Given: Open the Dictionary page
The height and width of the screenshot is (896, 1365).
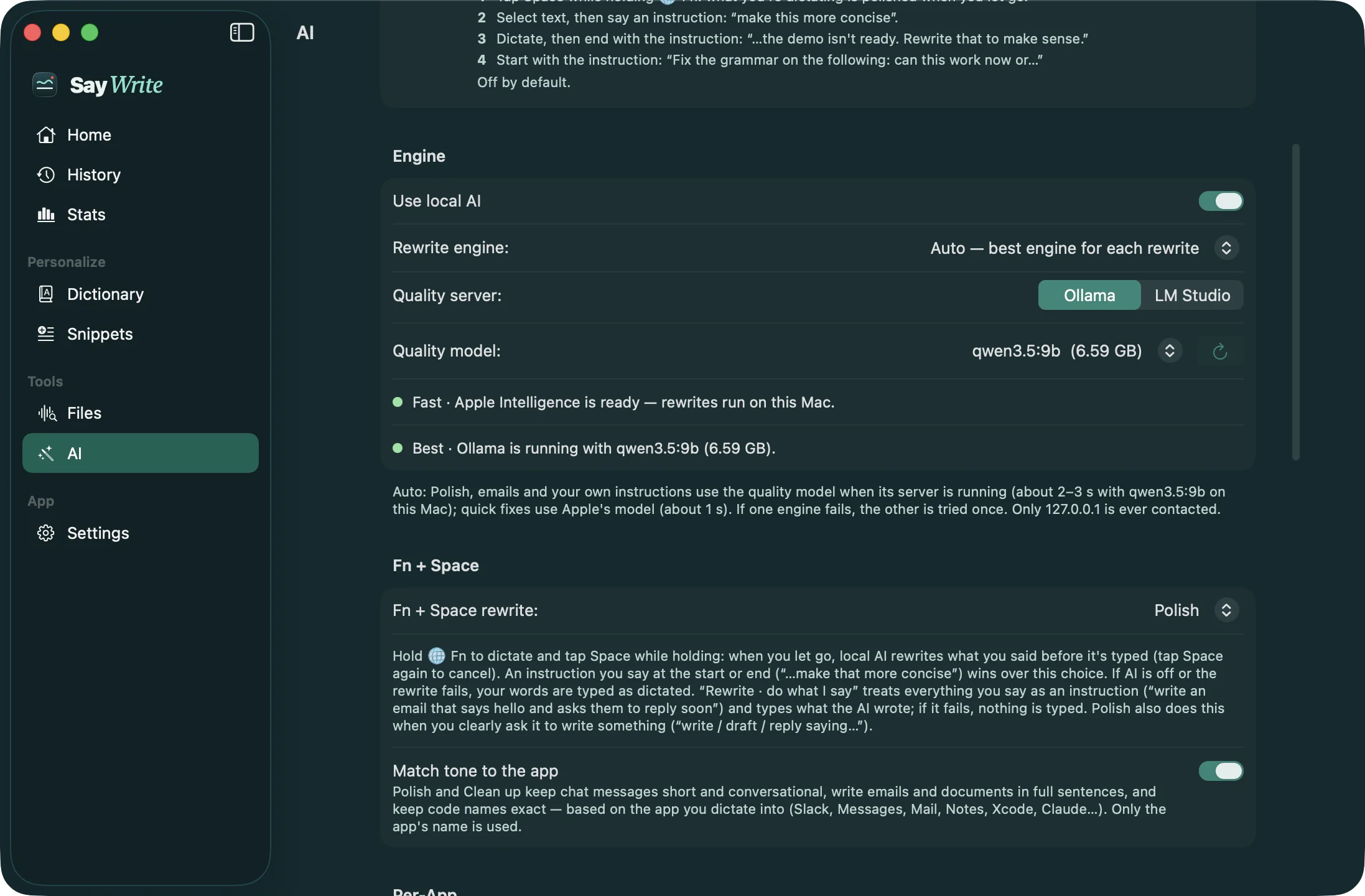Looking at the screenshot, I should tap(141, 294).
